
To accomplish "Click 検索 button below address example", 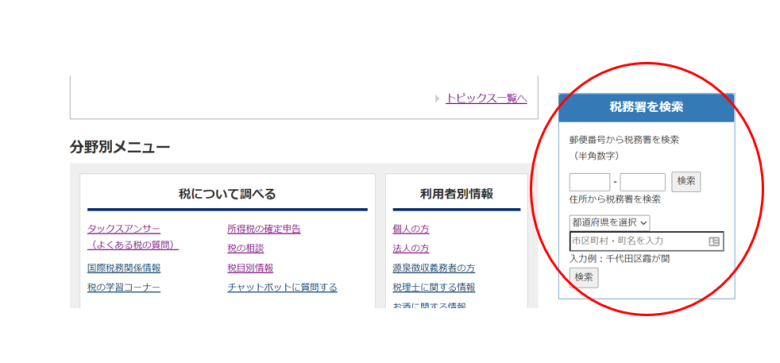I will [x=584, y=277].
